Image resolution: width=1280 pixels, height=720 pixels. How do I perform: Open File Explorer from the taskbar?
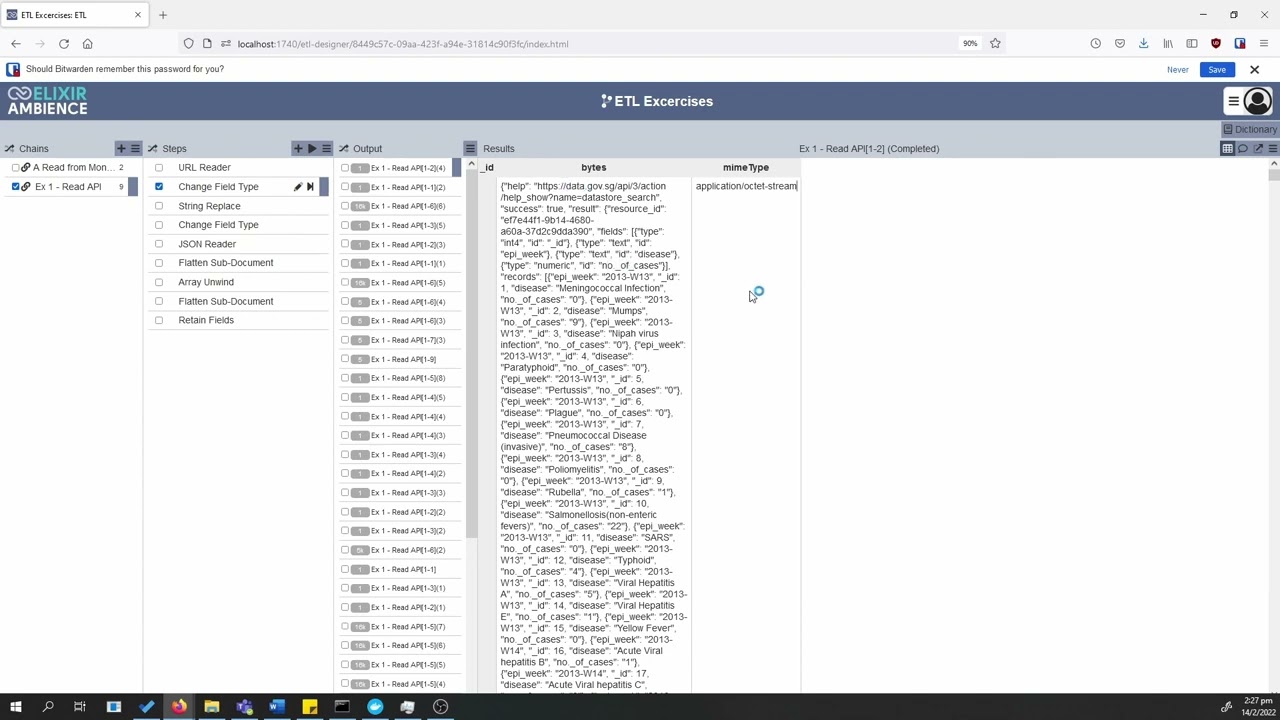click(x=212, y=707)
